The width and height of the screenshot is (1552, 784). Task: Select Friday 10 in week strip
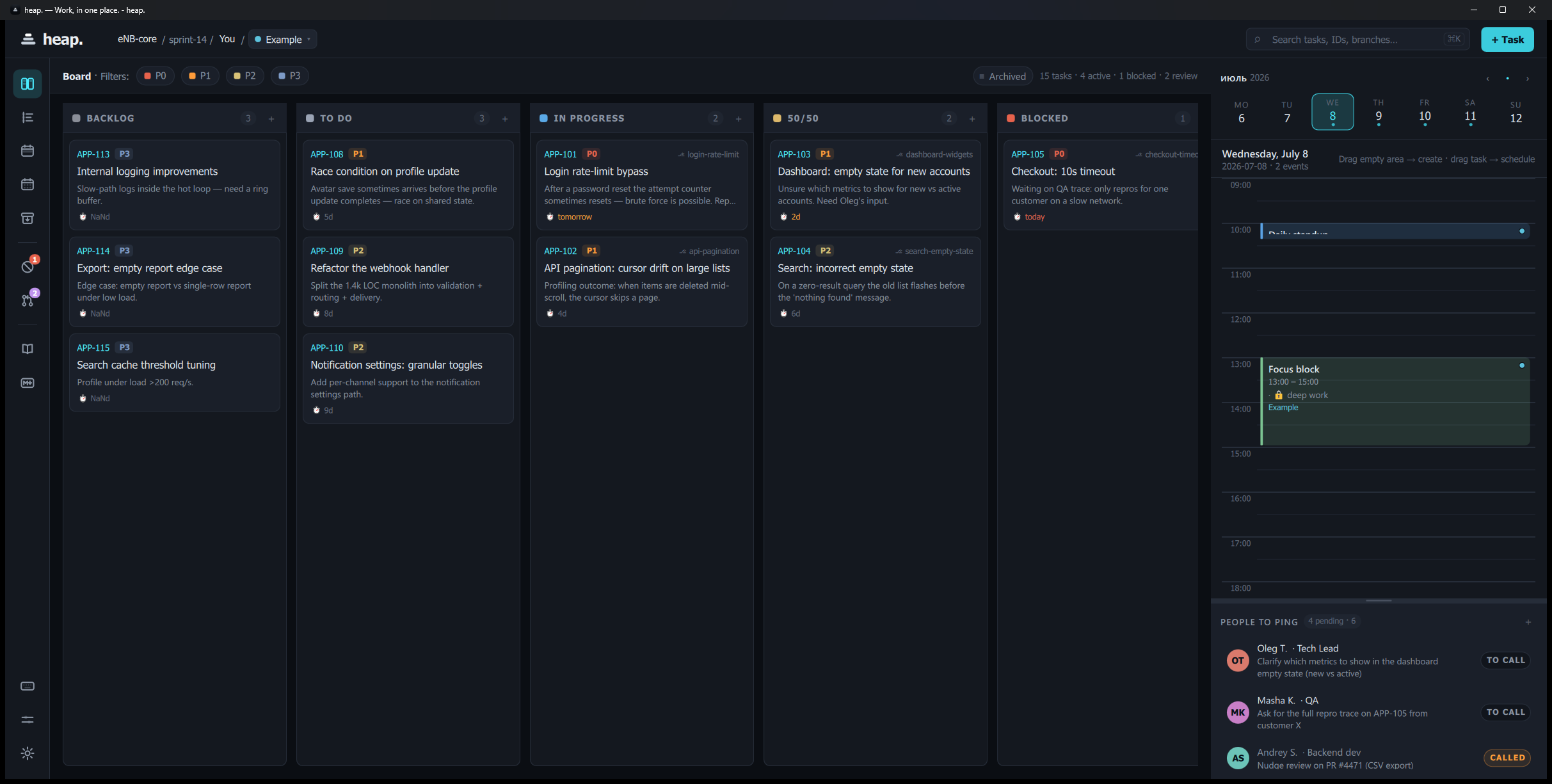point(1425,112)
